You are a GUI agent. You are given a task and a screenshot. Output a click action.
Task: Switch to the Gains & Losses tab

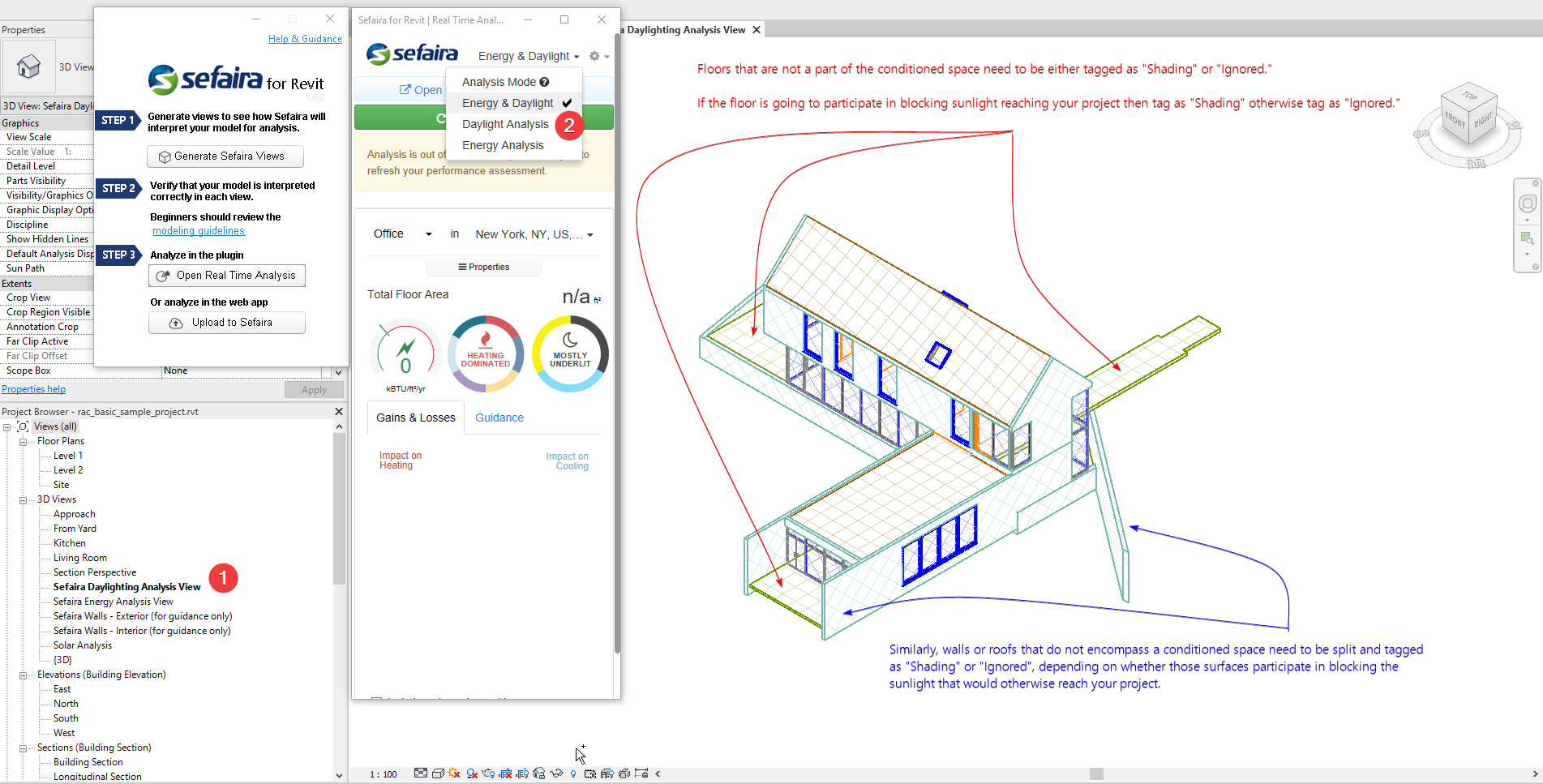coord(416,418)
